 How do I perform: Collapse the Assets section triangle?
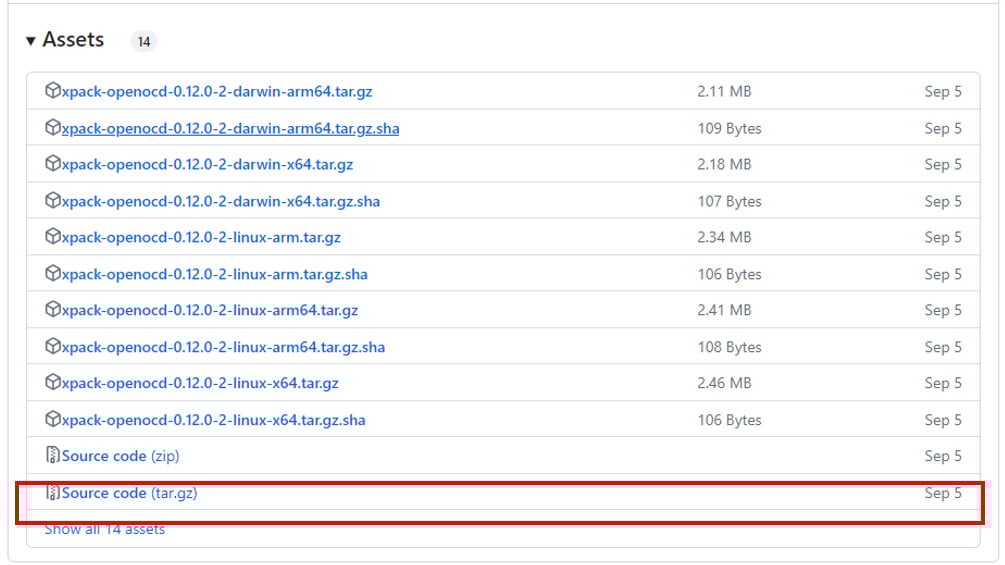tap(30, 41)
